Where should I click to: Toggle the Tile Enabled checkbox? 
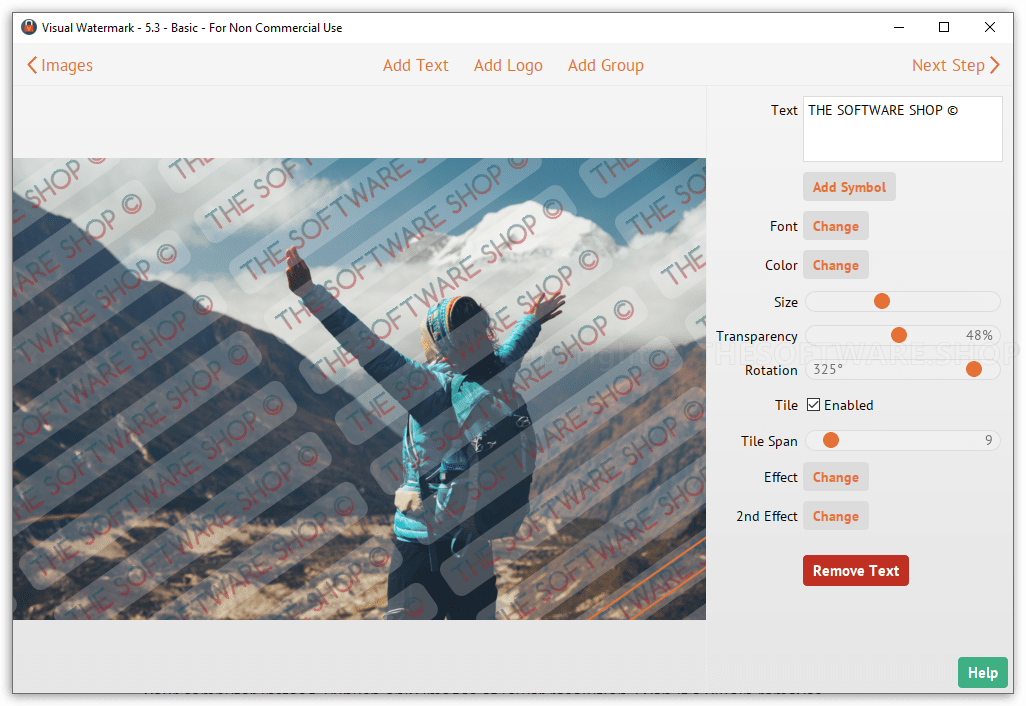pyautogui.click(x=814, y=405)
